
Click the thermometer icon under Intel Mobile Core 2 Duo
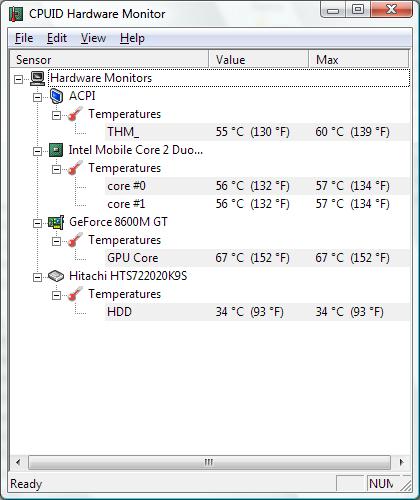coord(75,168)
